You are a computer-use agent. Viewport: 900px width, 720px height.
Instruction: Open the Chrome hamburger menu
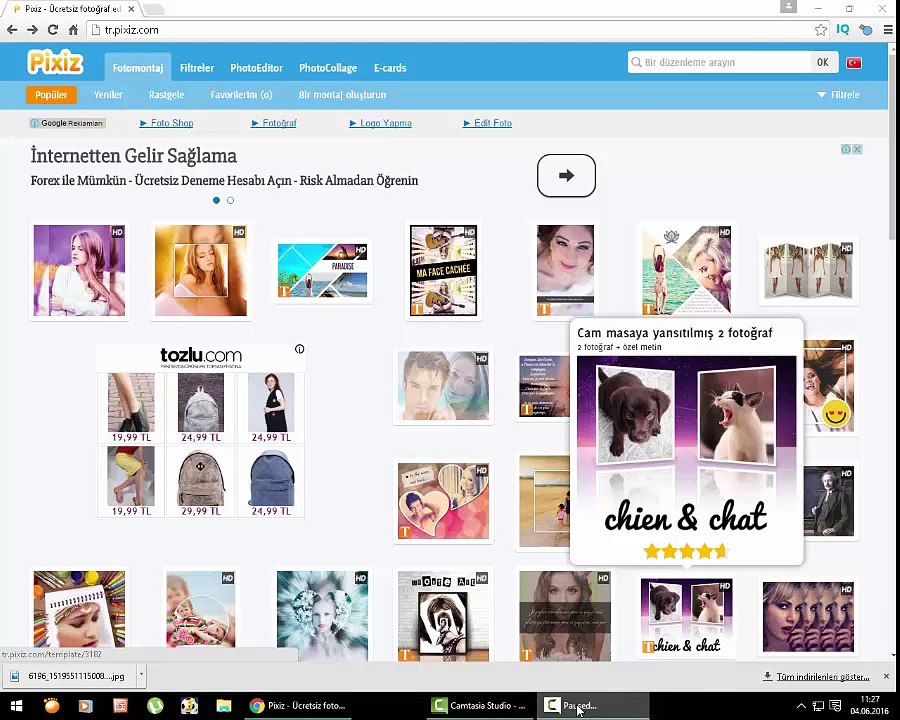(888, 30)
